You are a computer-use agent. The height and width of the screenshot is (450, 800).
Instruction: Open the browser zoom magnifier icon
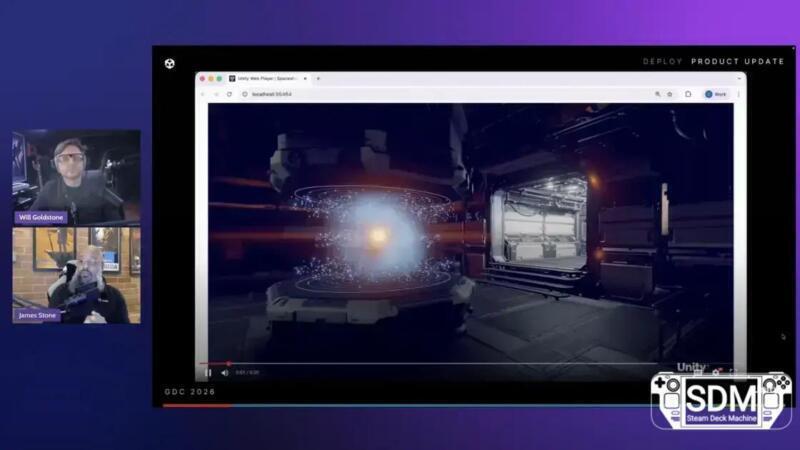point(657,94)
